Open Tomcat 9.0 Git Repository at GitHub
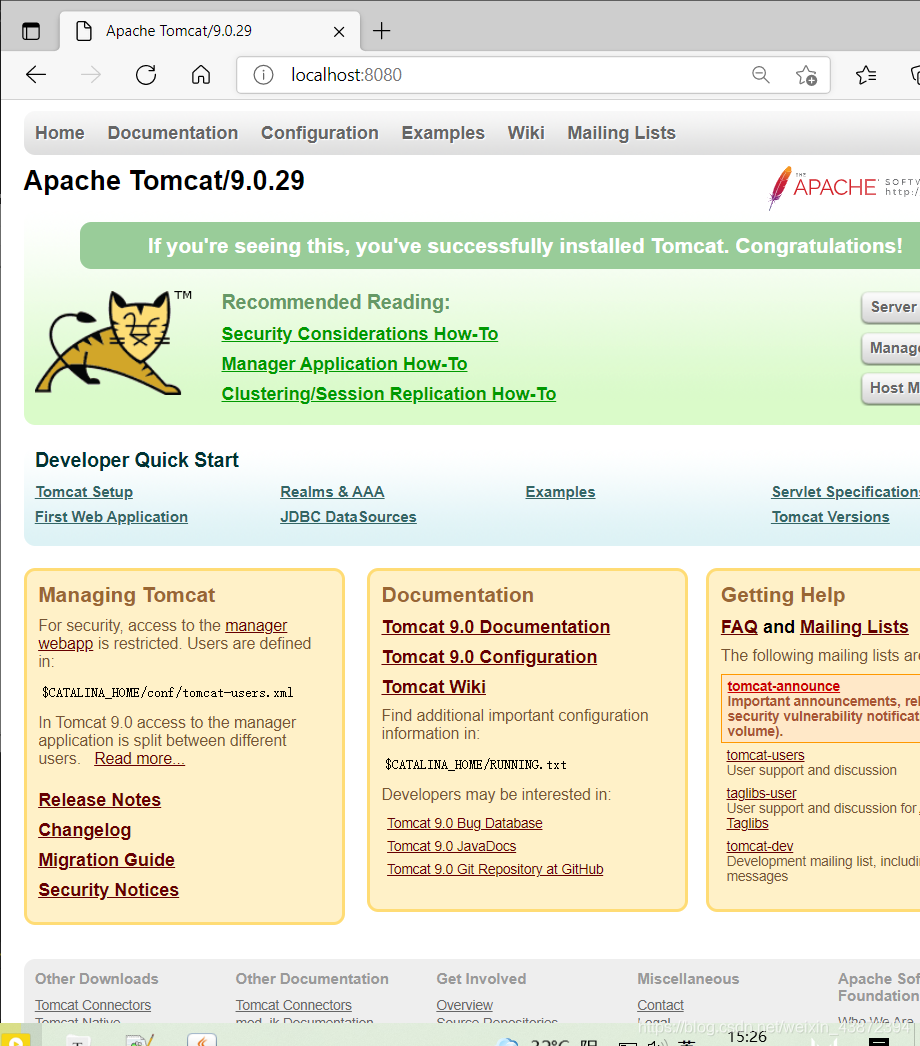 click(495, 869)
